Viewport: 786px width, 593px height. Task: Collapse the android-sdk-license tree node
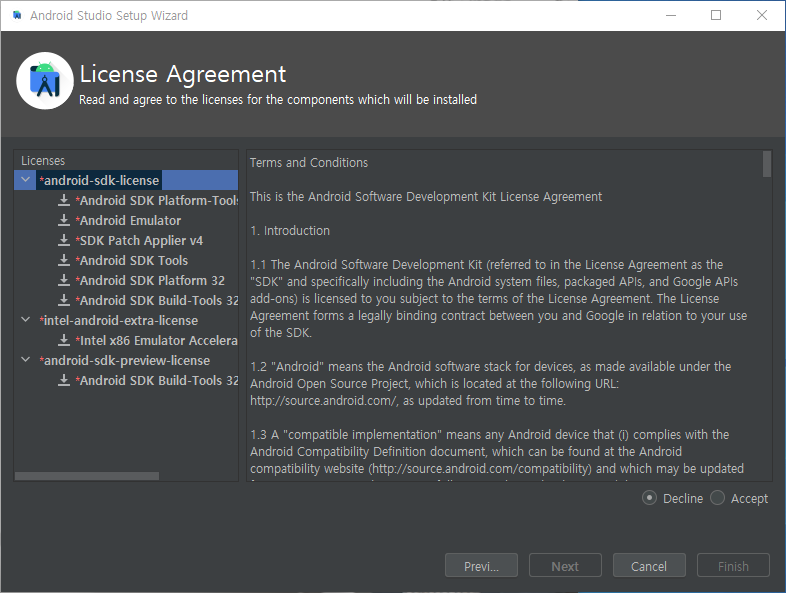[x=26, y=179]
